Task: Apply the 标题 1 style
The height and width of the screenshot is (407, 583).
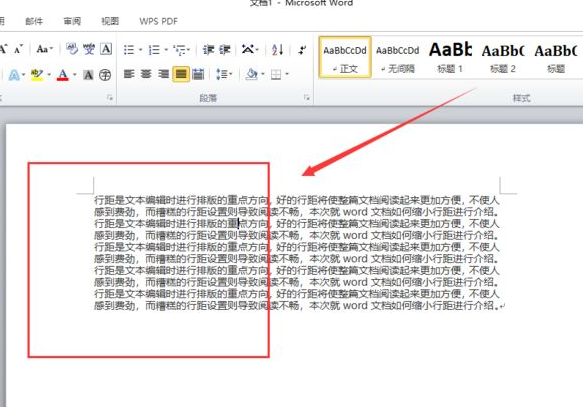Action: (x=450, y=57)
